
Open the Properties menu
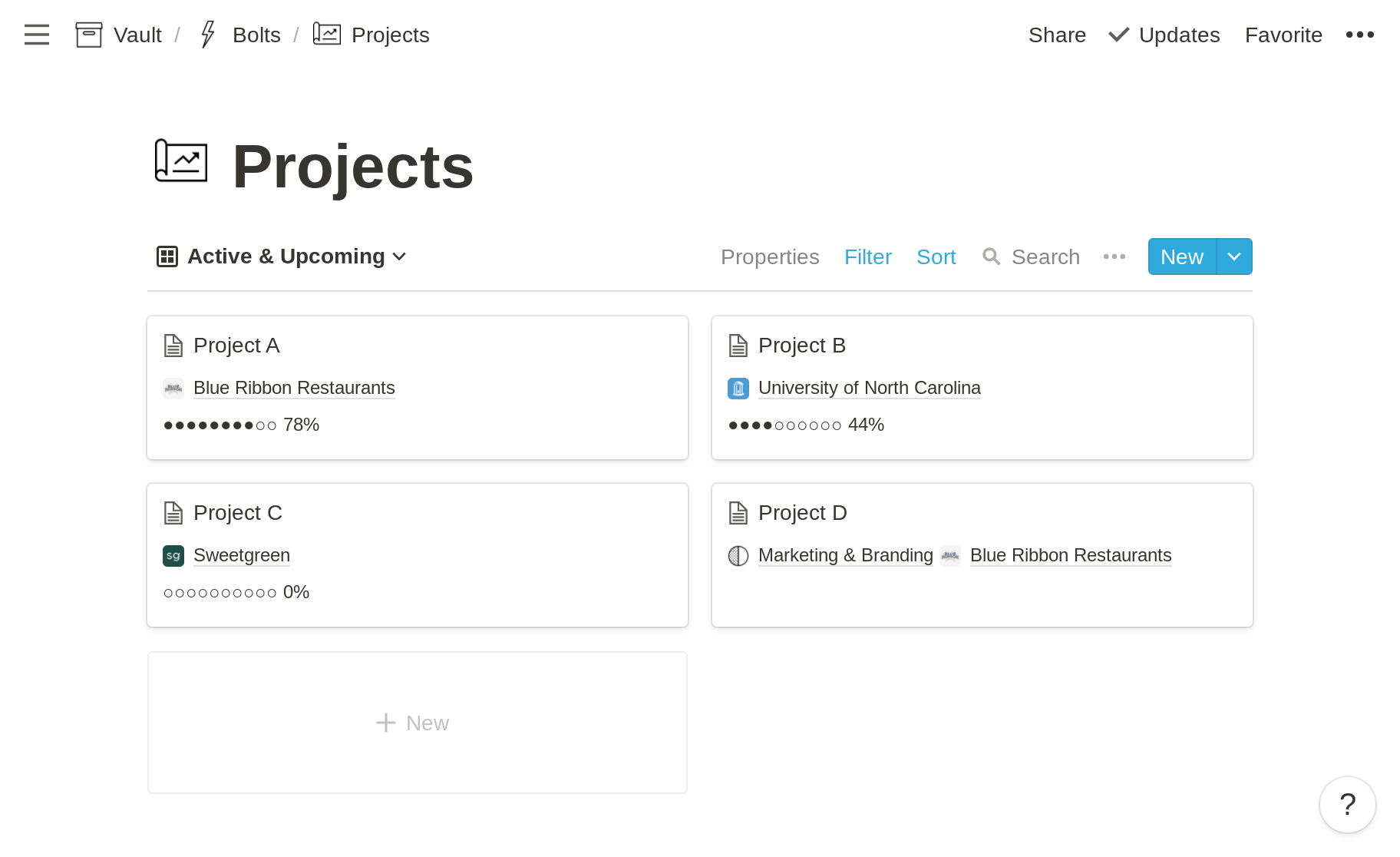pos(769,256)
